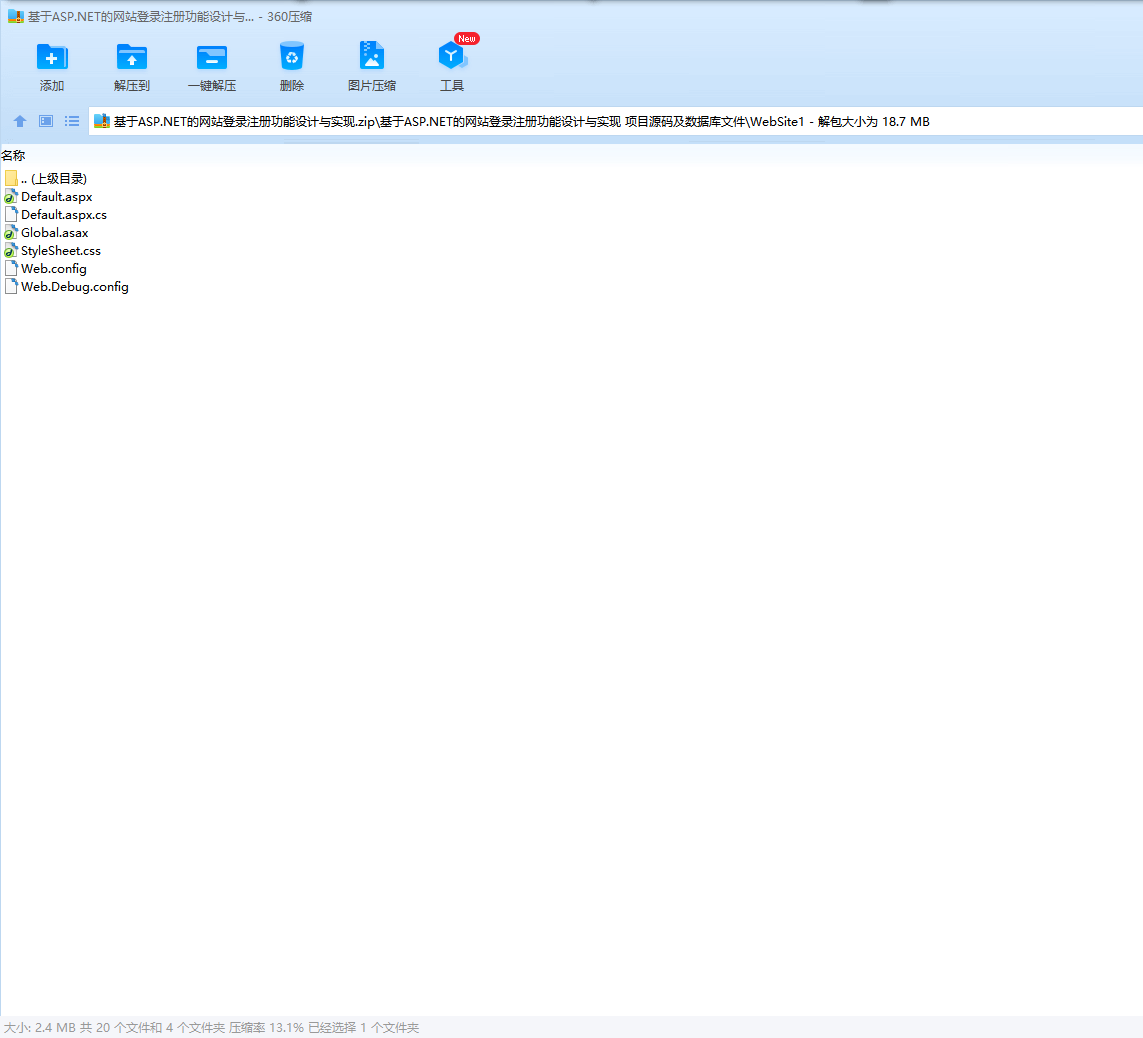Click the archive icon in the path bar
Image resolution: width=1143 pixels, height=1038 pixels.
(x=102, y=121)
